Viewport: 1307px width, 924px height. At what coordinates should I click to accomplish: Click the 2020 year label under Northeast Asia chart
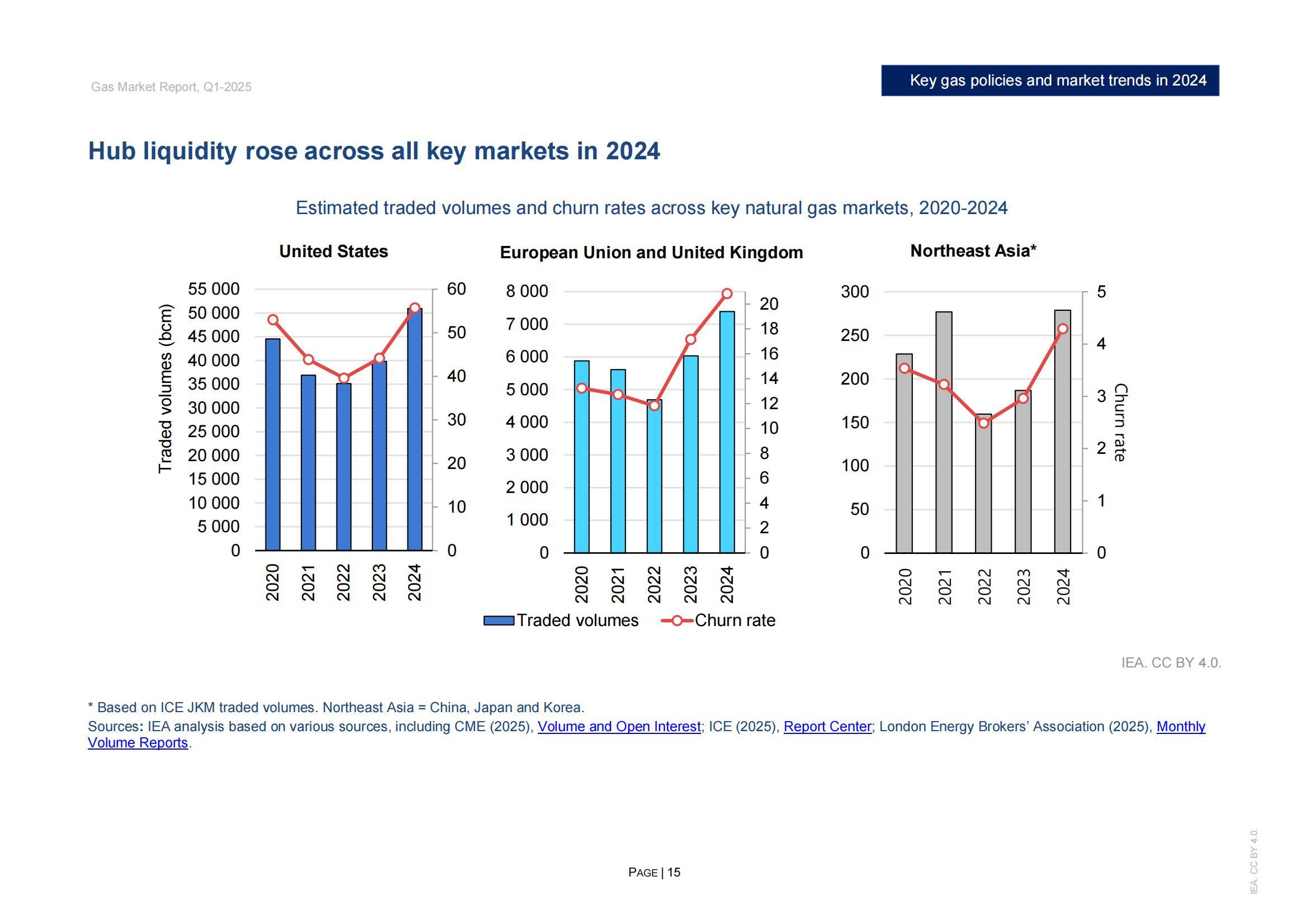click(x=905, y=586)
